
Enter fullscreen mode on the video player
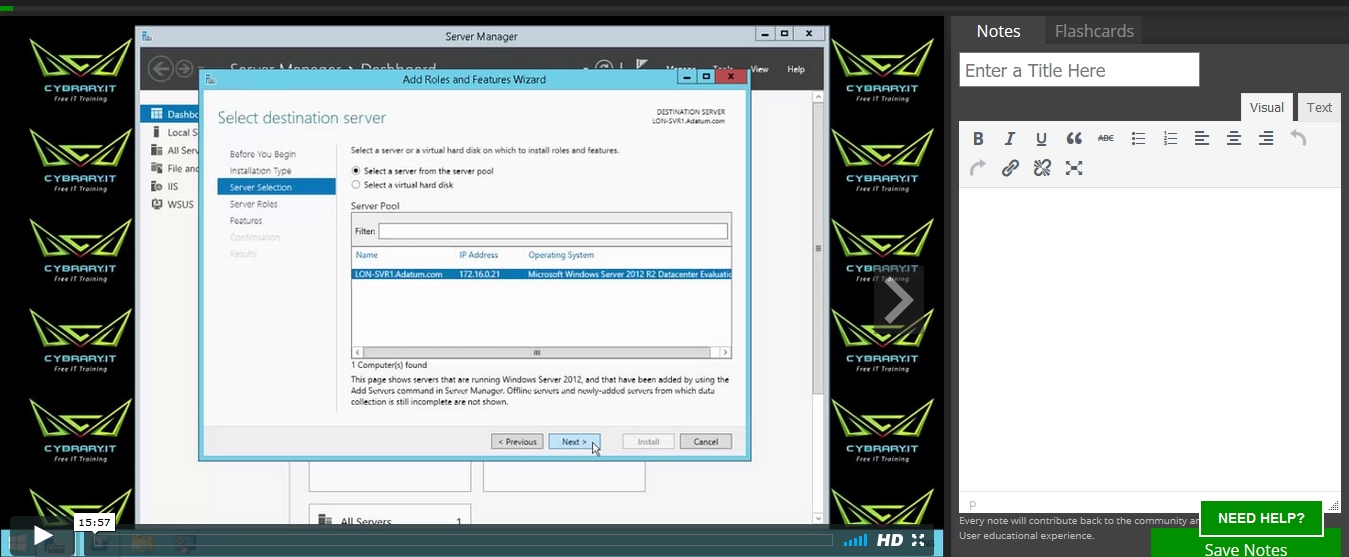click(x=918, y=540)
